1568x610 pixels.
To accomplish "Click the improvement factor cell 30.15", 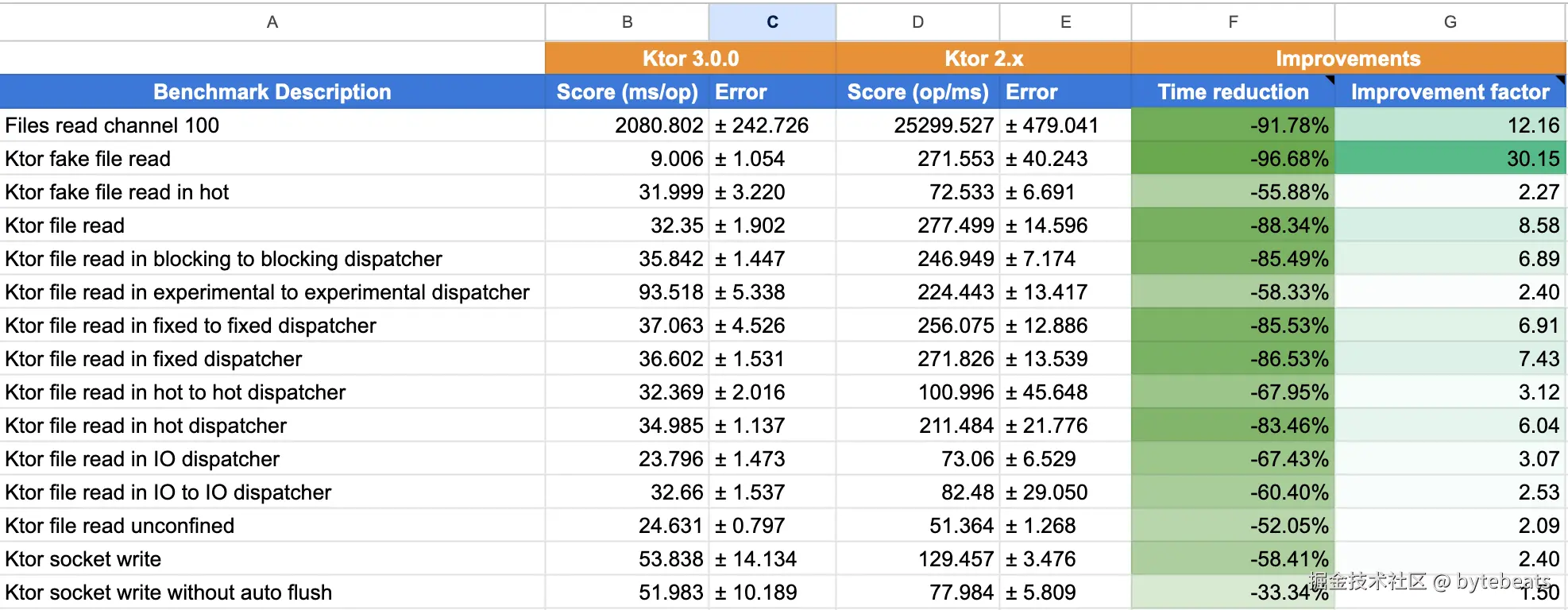I will [x=1450, y=159].
